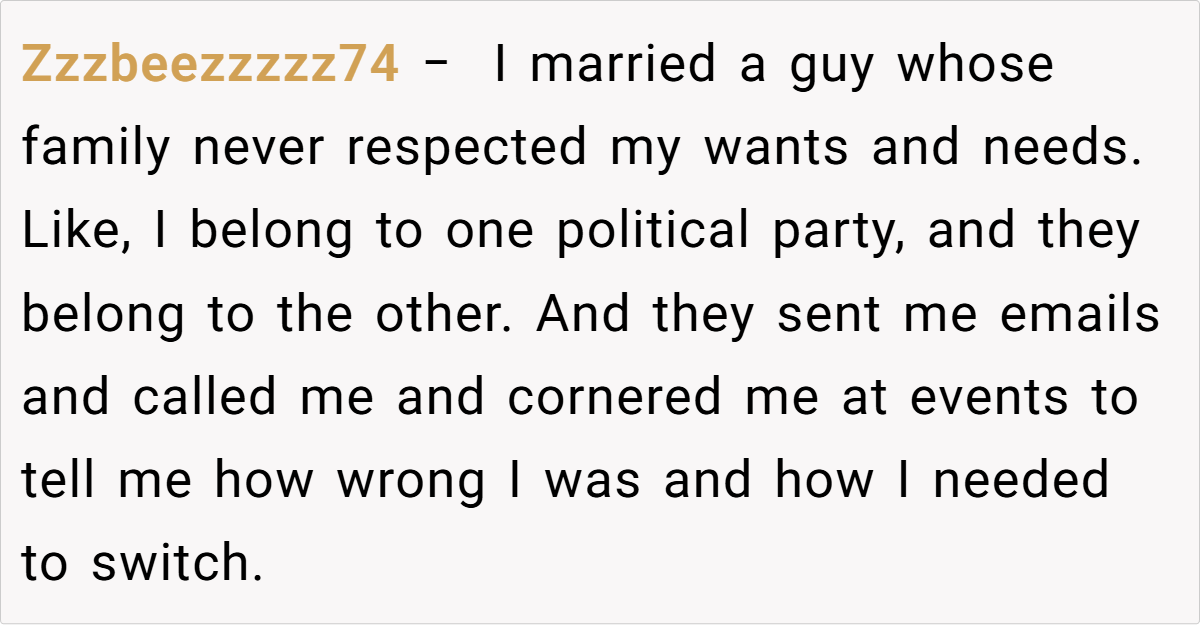Click the word "tell" starting sixth line
Image resolution: width=1200 pixels, height=625 pixels.
[60, 482]
